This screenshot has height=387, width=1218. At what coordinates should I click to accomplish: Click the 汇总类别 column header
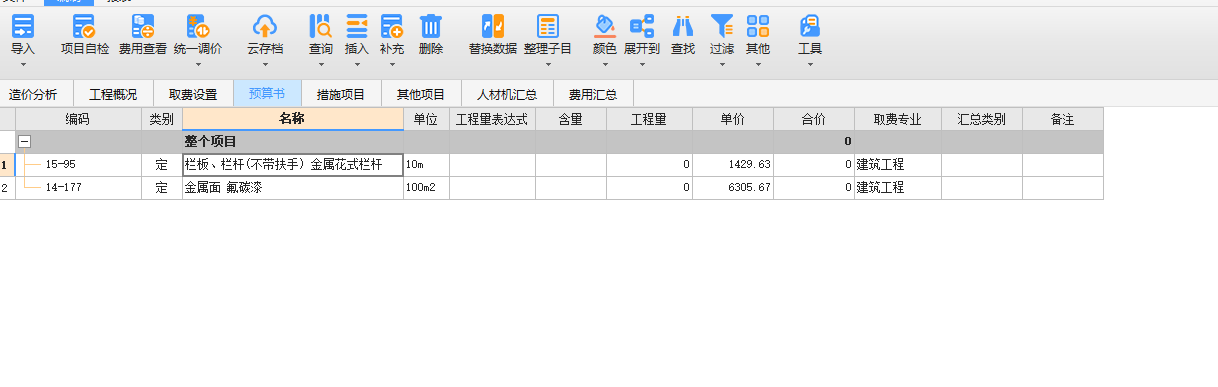982,119
